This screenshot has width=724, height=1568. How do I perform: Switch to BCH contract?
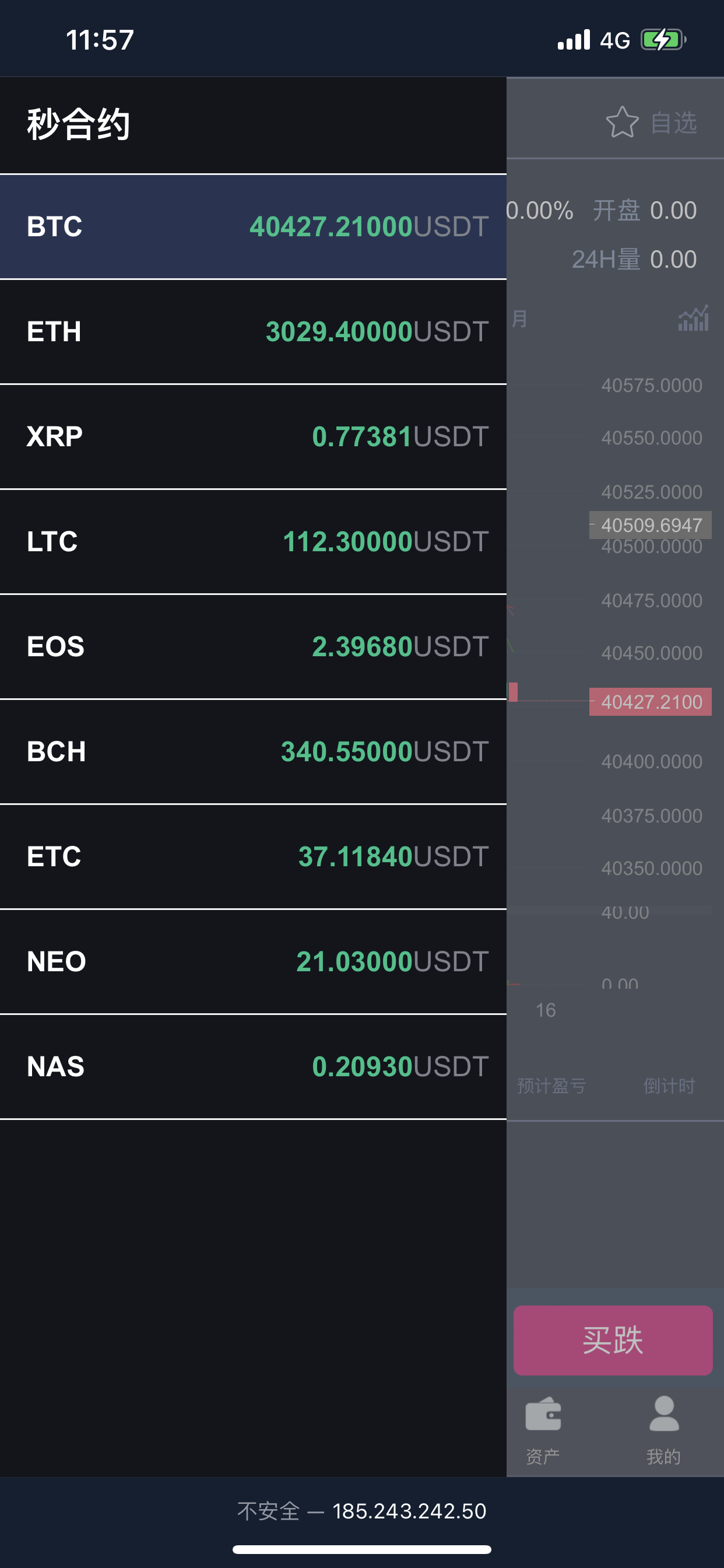[x=253, y=752]
